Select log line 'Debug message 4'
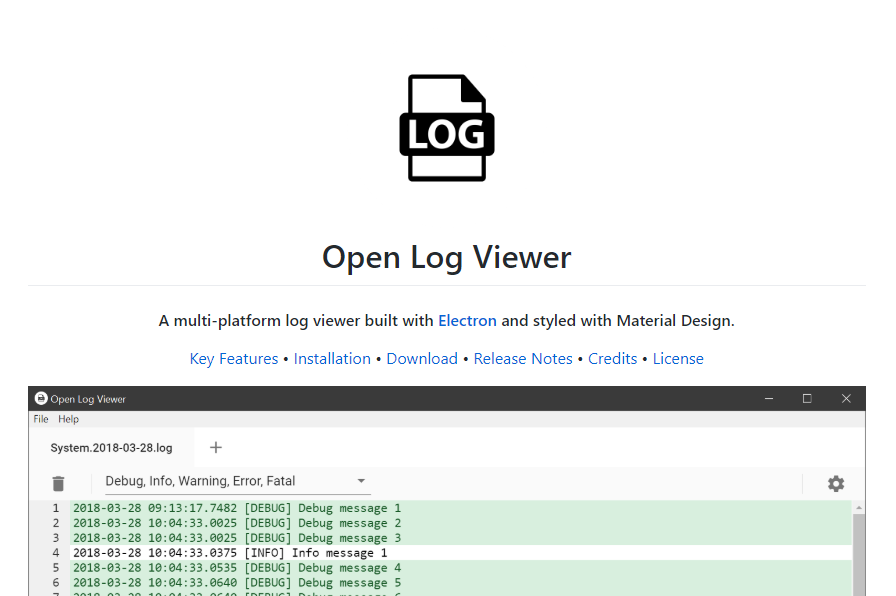The image size is (896, 596). [x=461, y=567]
